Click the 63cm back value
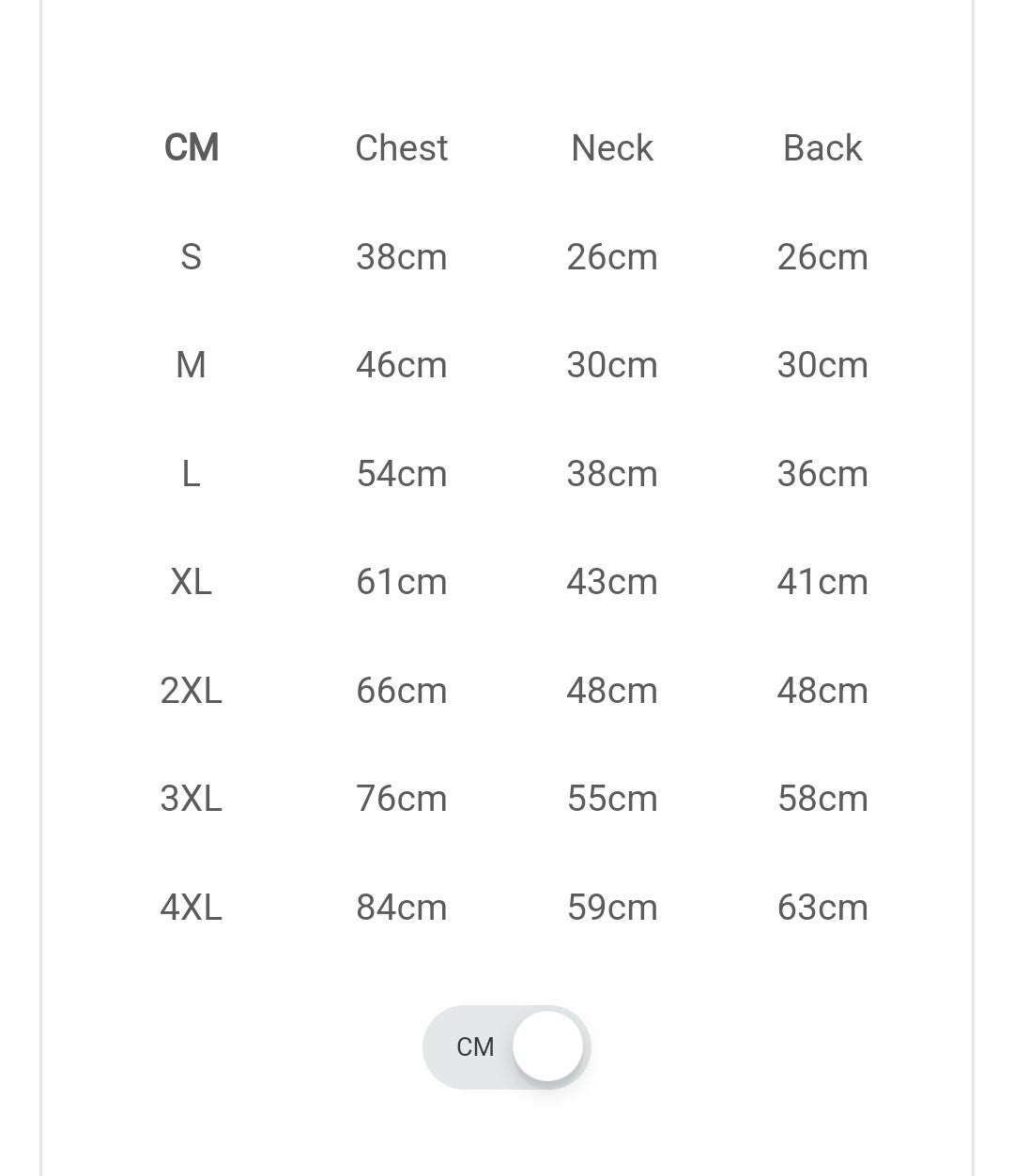The image size is (1014, 1176). tap(822, 908)
